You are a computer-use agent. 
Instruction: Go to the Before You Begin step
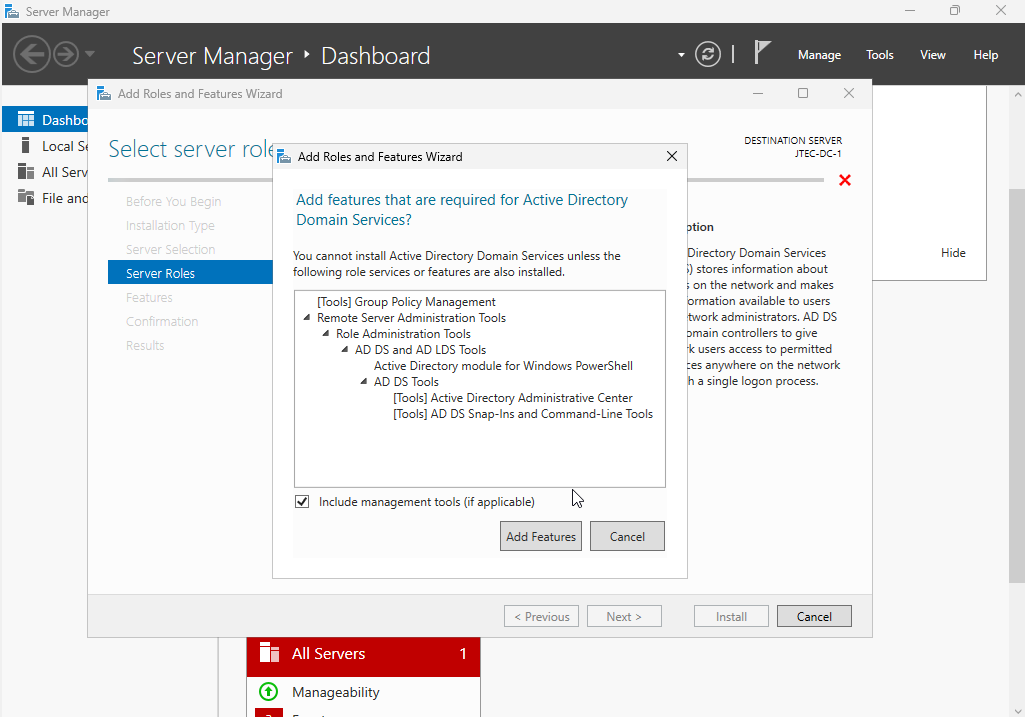(173, 201)
